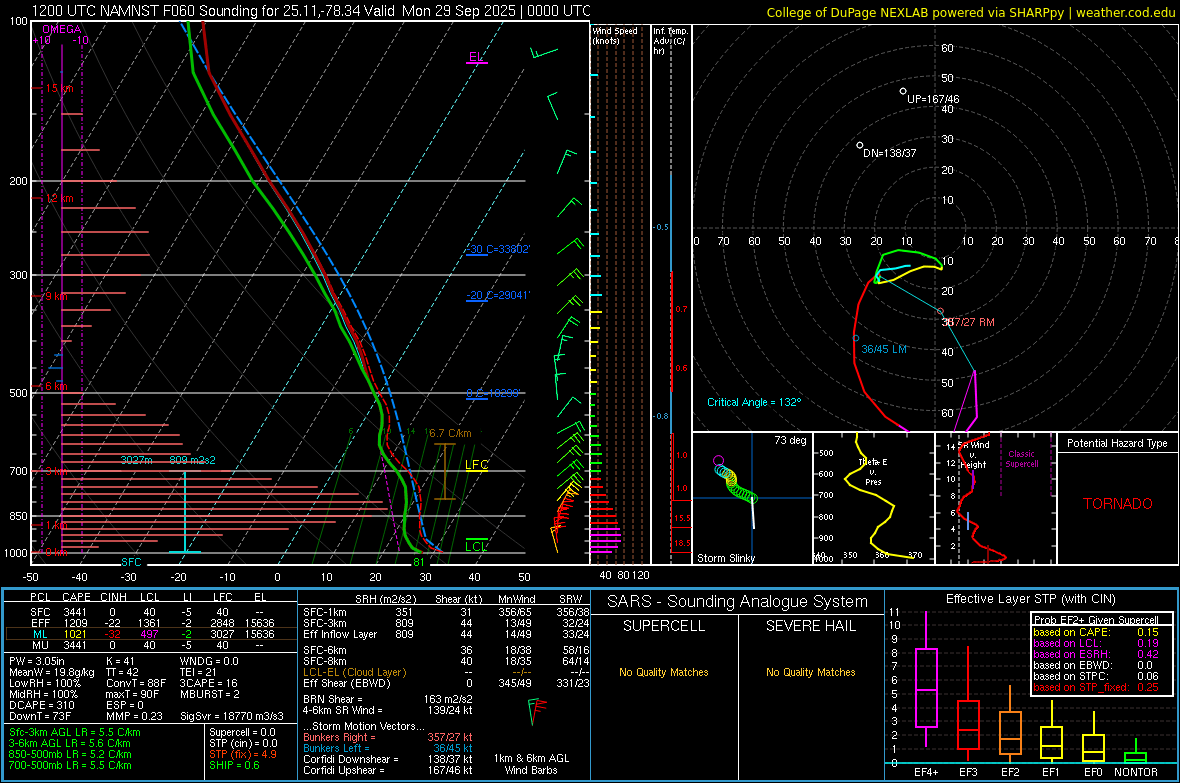The width and height of the screenshot is (1180, 783).
Task: Click the Effective Layer STP (with CIN) title
Action: [x=1030, y=599]
